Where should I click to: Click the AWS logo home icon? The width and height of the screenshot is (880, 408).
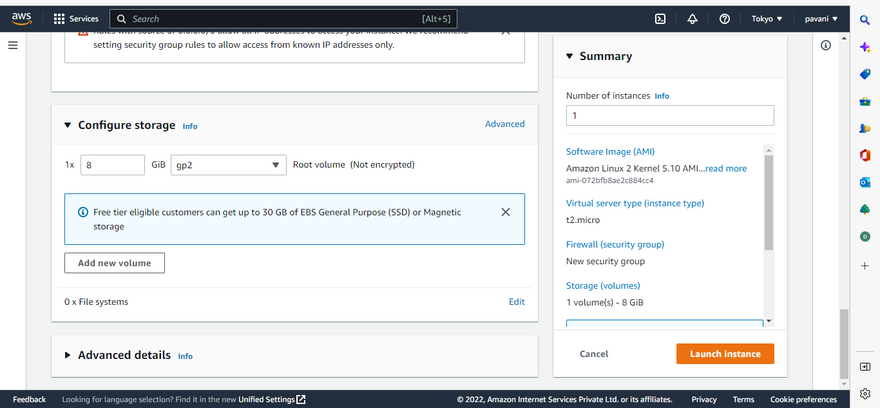click(22, 18)
